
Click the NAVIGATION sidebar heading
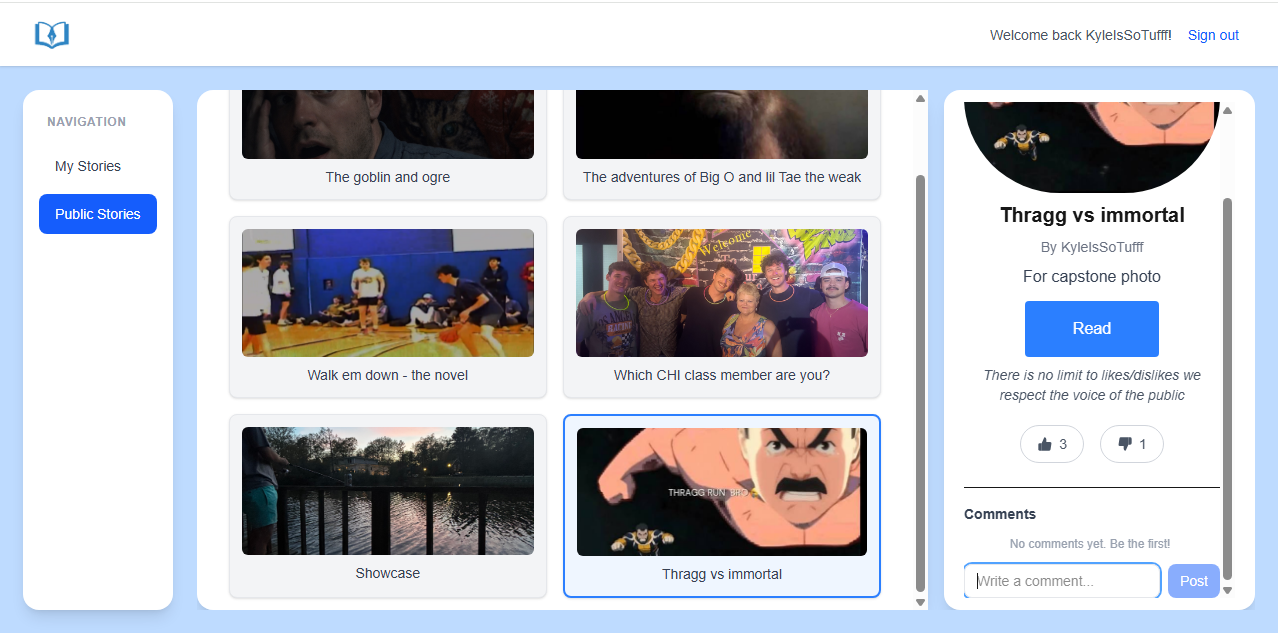point(87,122)
